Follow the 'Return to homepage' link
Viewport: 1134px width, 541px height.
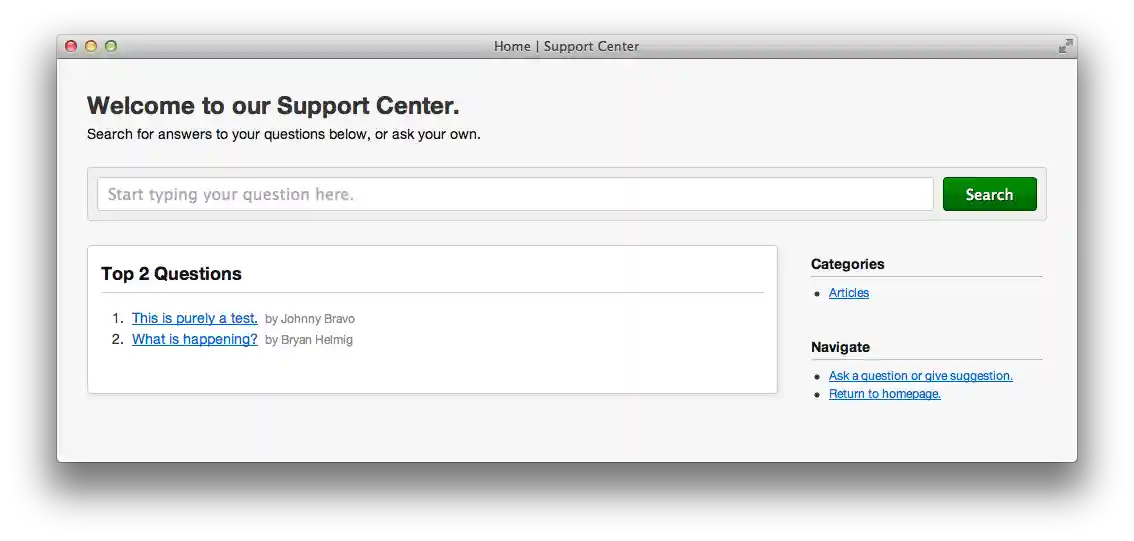884,394
